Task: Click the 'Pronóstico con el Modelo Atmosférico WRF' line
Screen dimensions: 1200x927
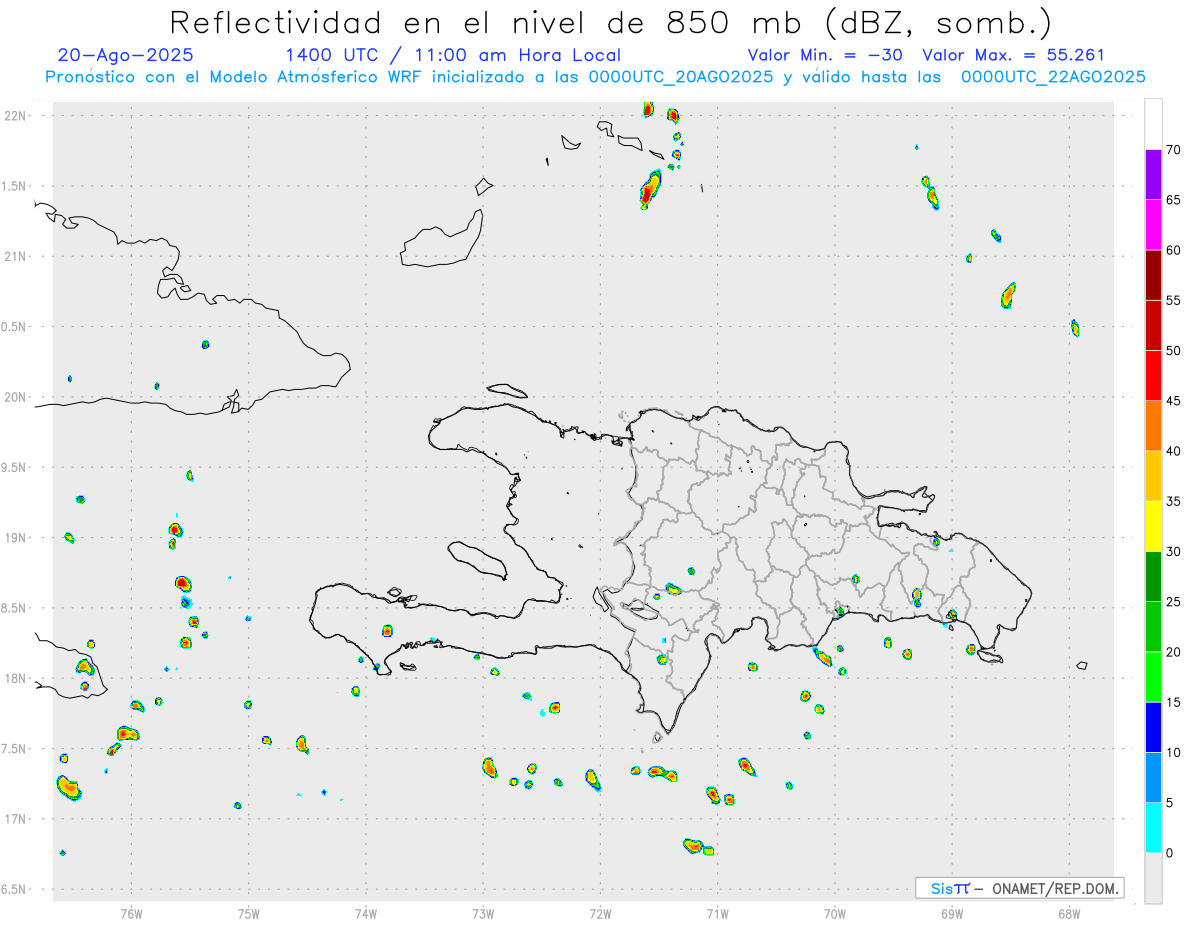Action: click(595, 77)
